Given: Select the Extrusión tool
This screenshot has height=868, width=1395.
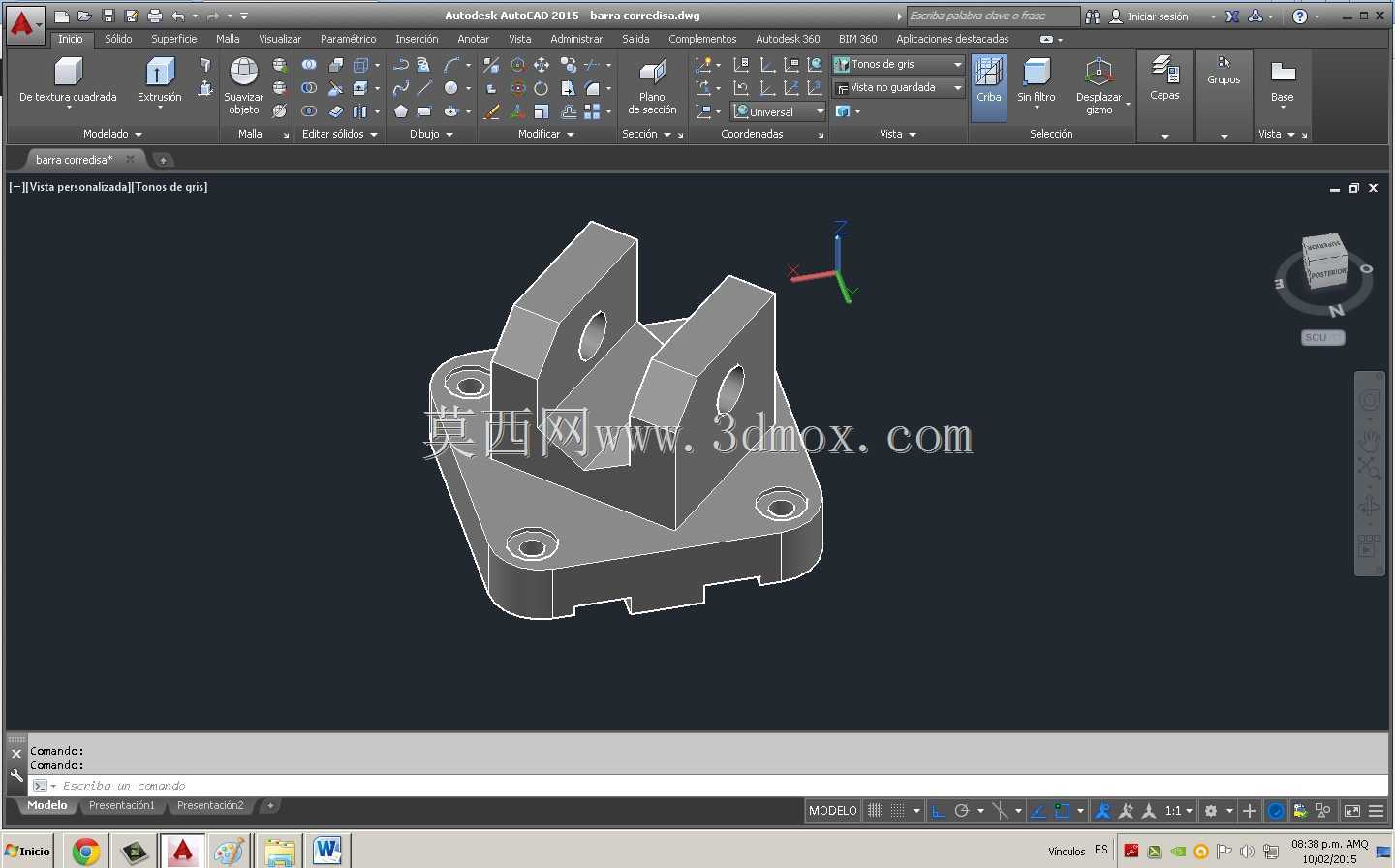Looking at the screenshot, I should [160, 79].
